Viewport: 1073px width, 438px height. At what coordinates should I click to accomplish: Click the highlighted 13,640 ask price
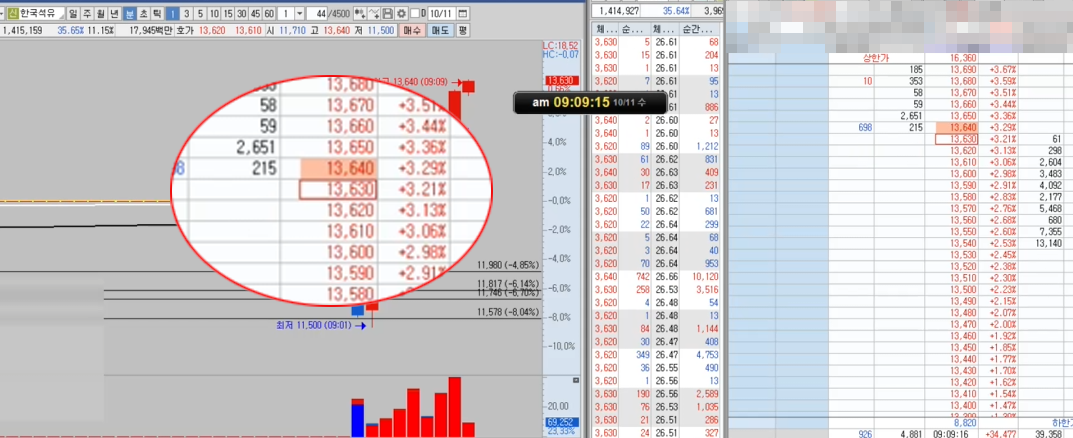957,127
